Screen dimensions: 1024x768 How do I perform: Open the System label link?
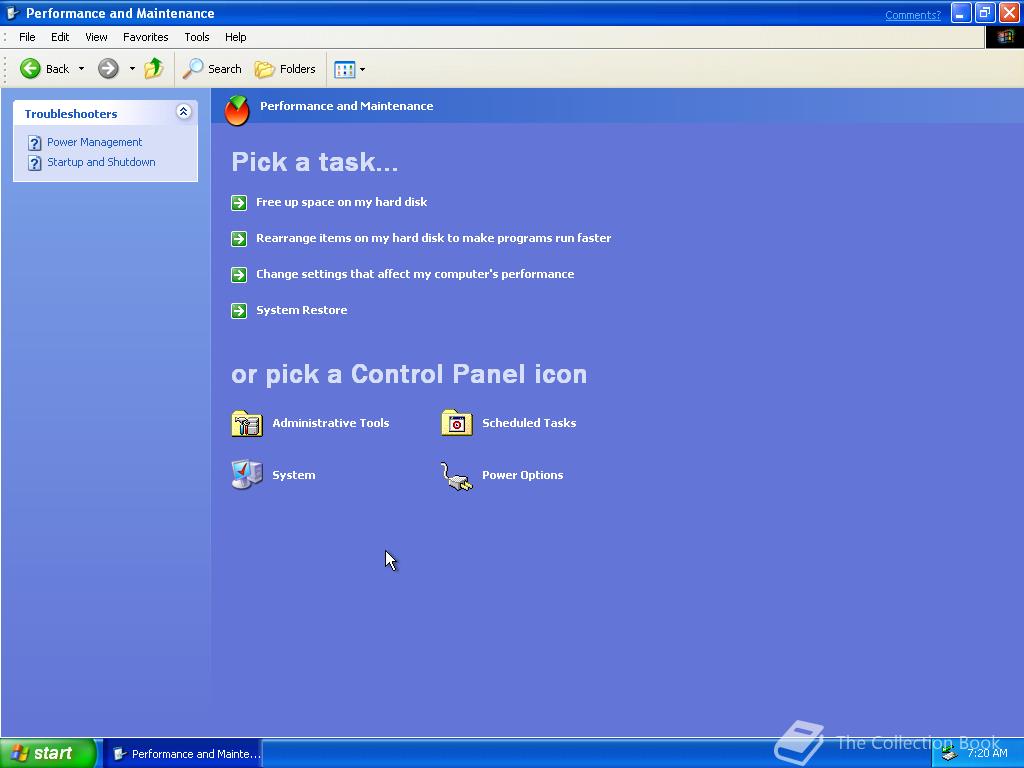click(x=294, y=475)
